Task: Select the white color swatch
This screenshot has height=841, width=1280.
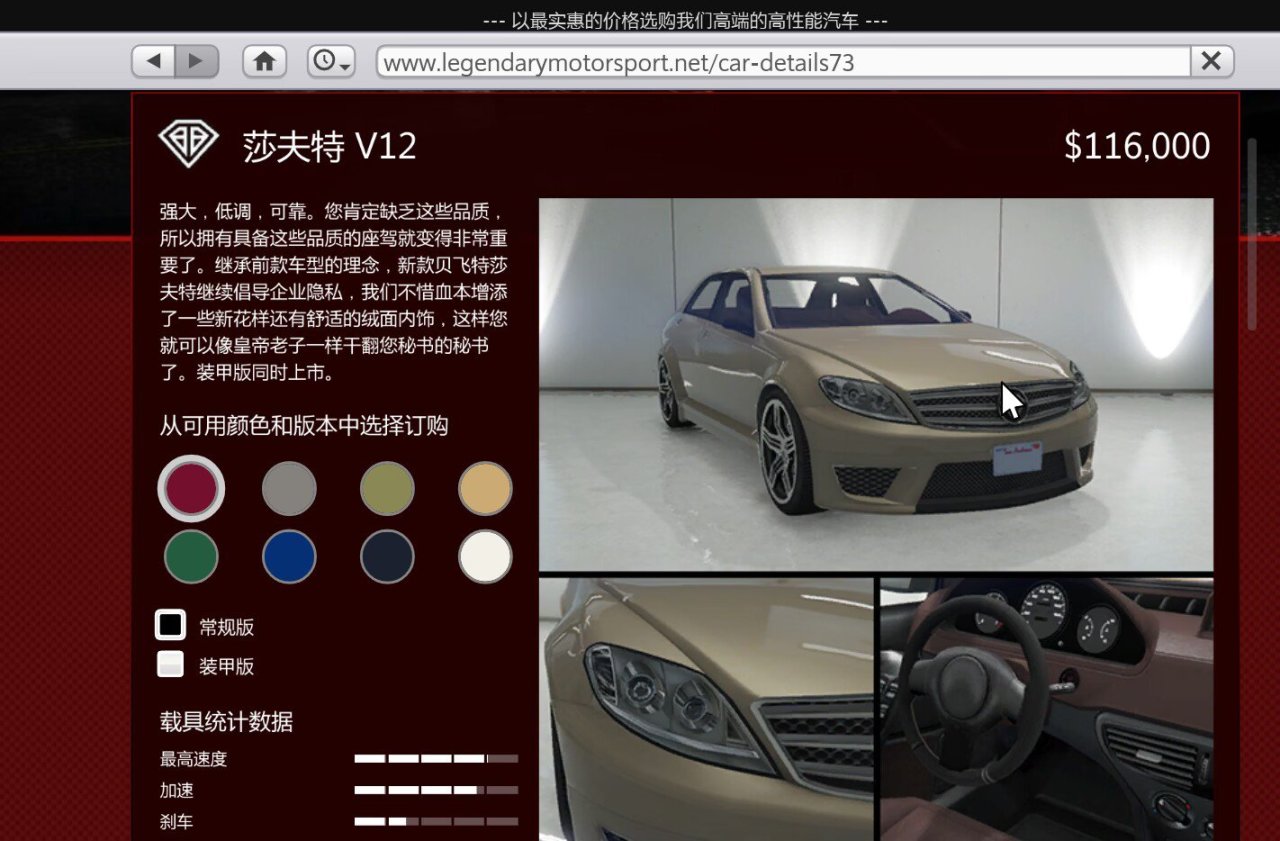Action: point(485,556)
